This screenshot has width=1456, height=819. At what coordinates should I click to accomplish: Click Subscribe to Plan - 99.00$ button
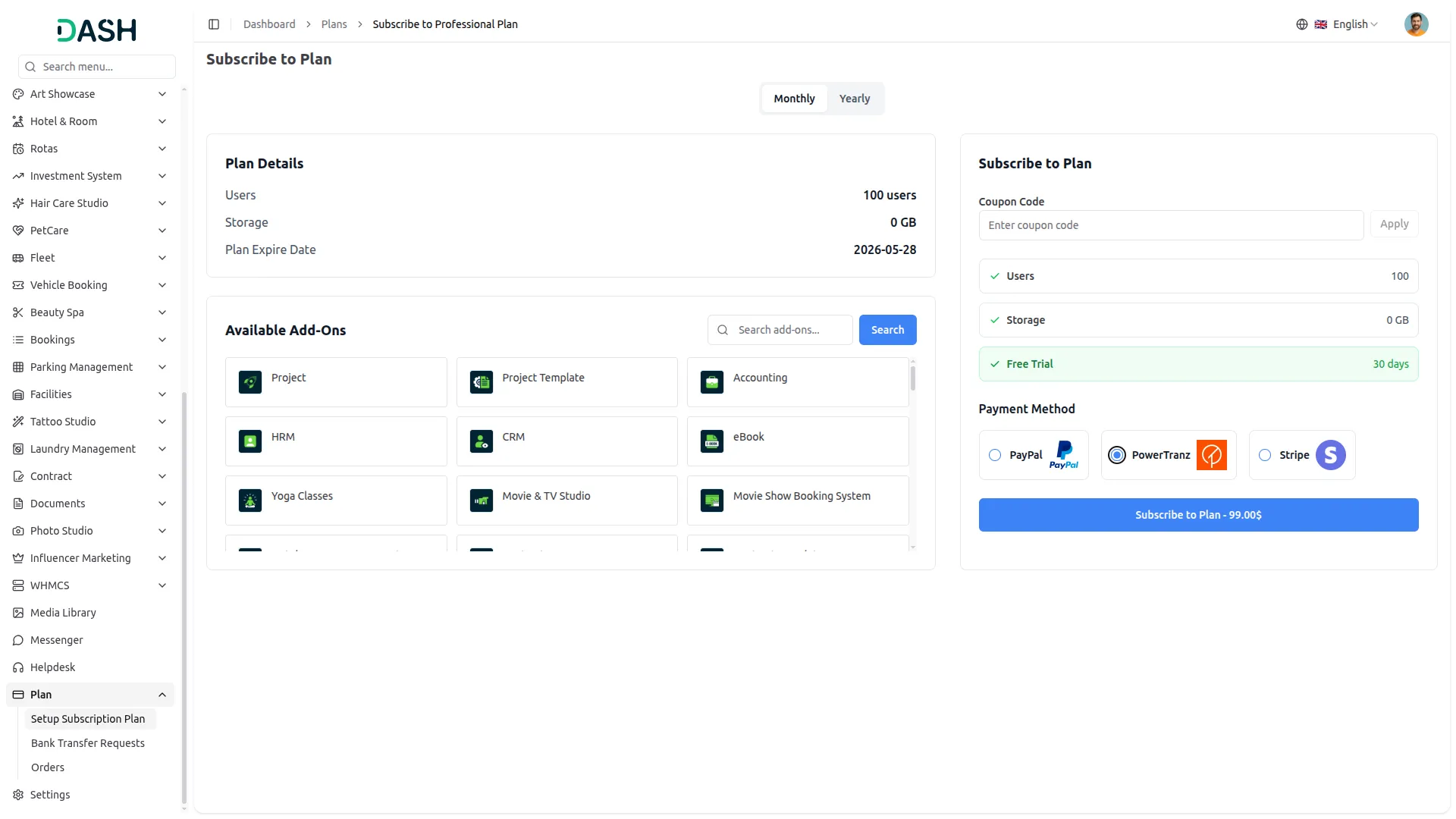(x=1198, y=515)
